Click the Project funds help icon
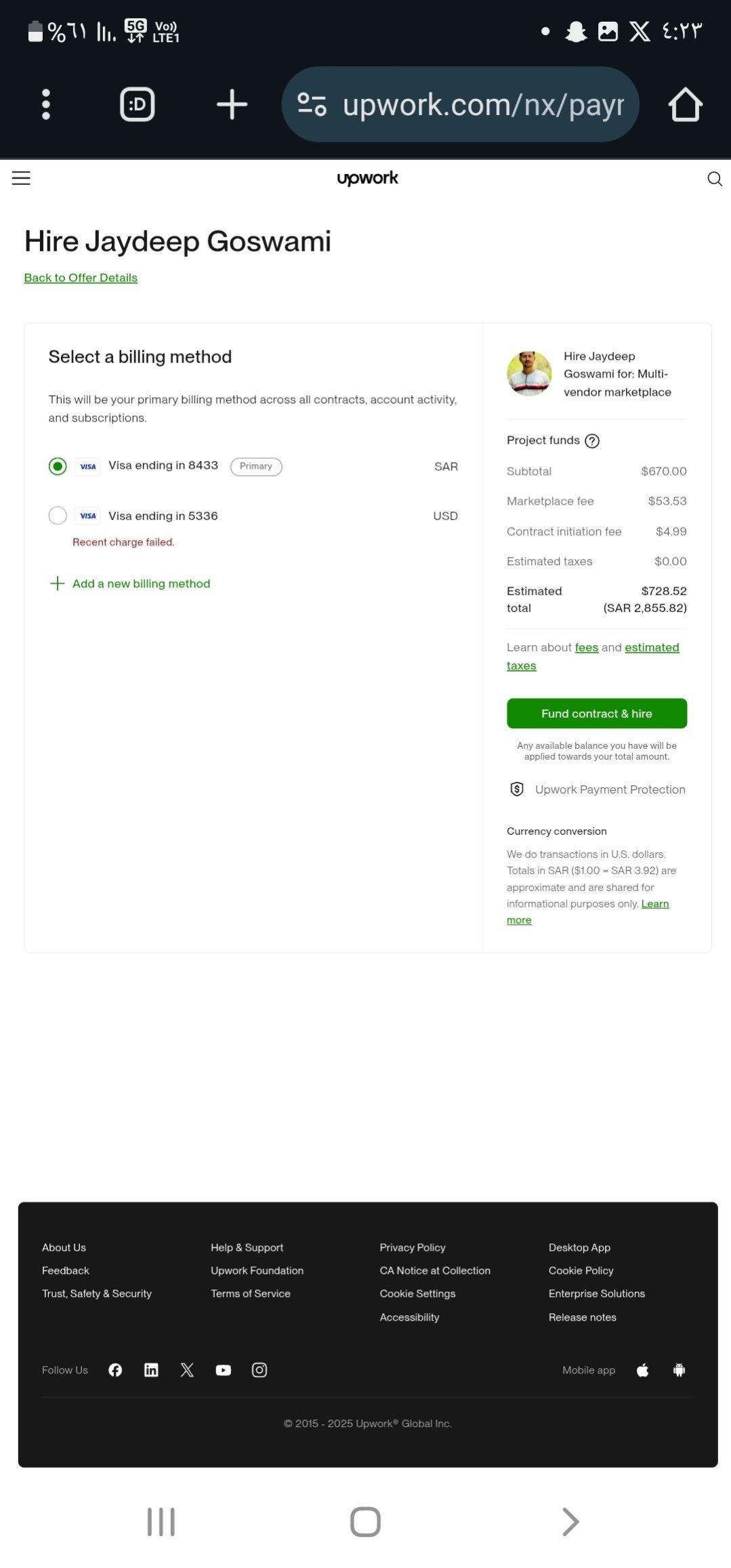This screenshot has height=1568, width=731. click(x=592, y=441)
